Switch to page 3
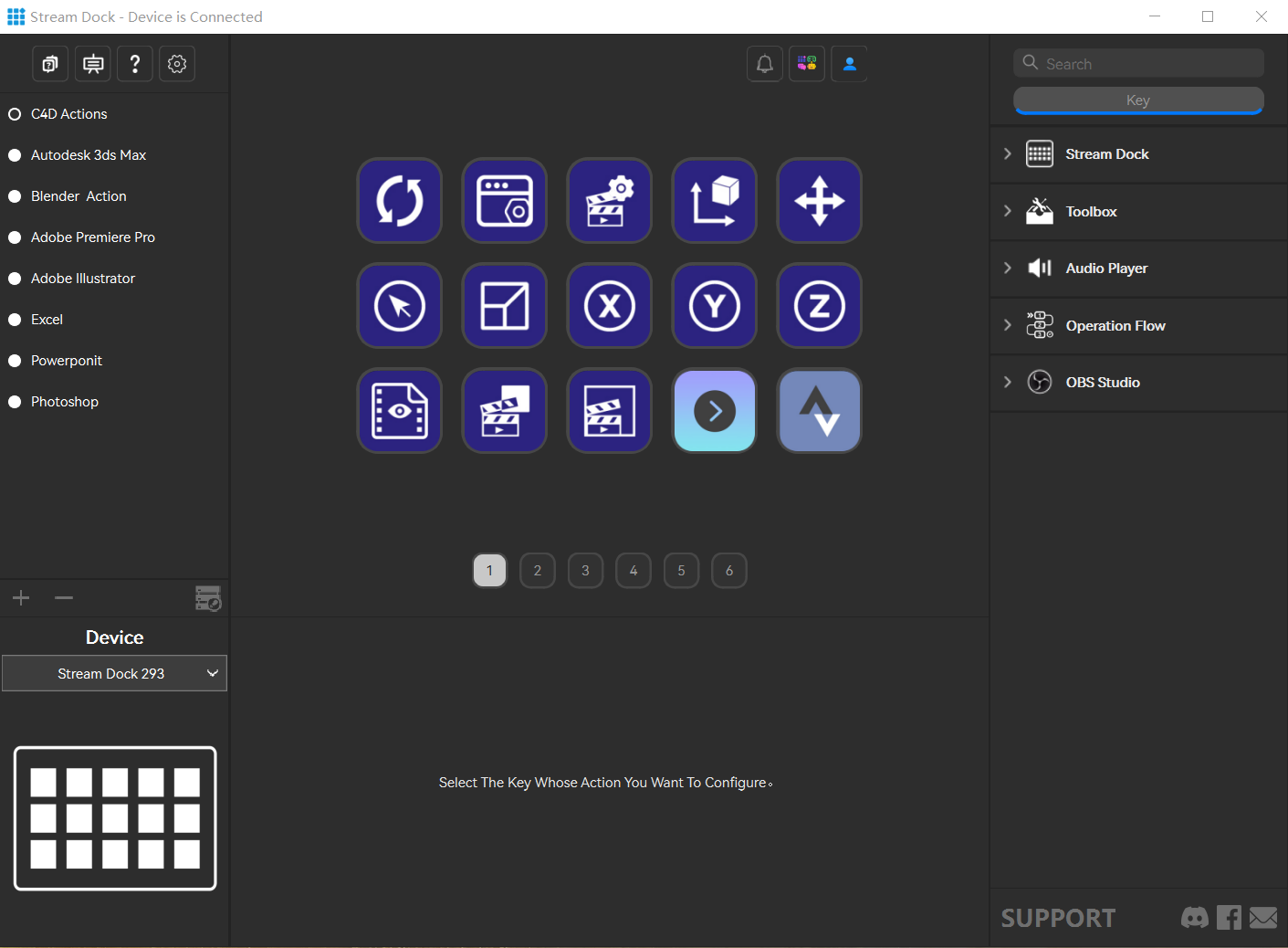This screenshot has height=948, width=1288. [x=585, y=571]
